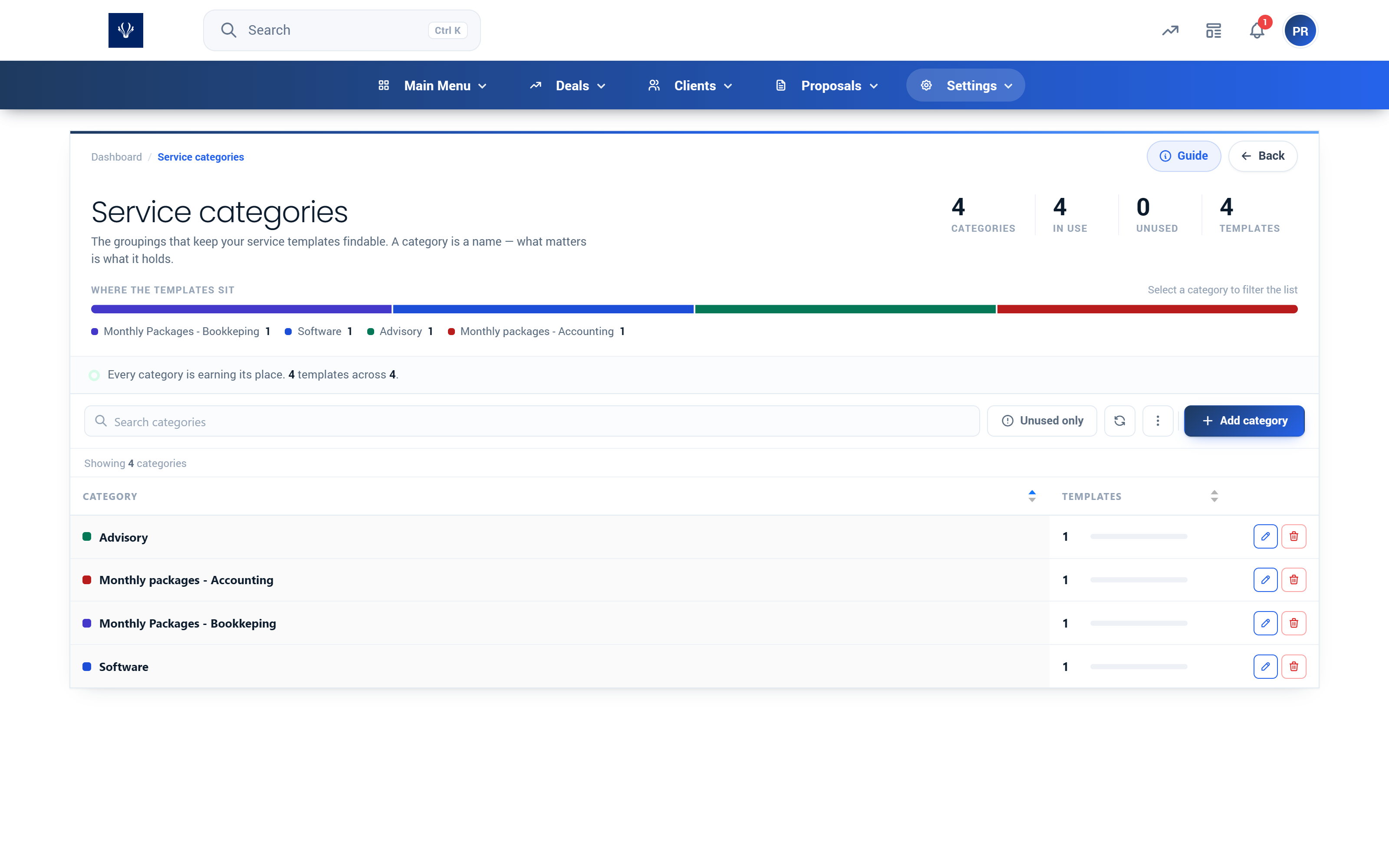Screen dimensions: 1389x868
Task: Sort by the Templates column arrows
Action: [1214, 496]
